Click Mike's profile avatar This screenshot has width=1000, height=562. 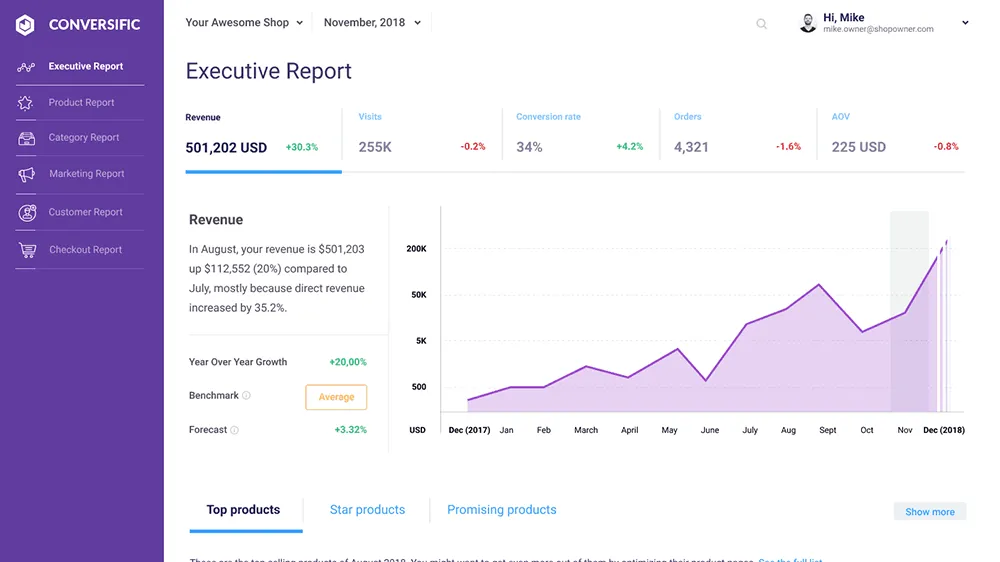pyautogui.click(x=808, y=23)
